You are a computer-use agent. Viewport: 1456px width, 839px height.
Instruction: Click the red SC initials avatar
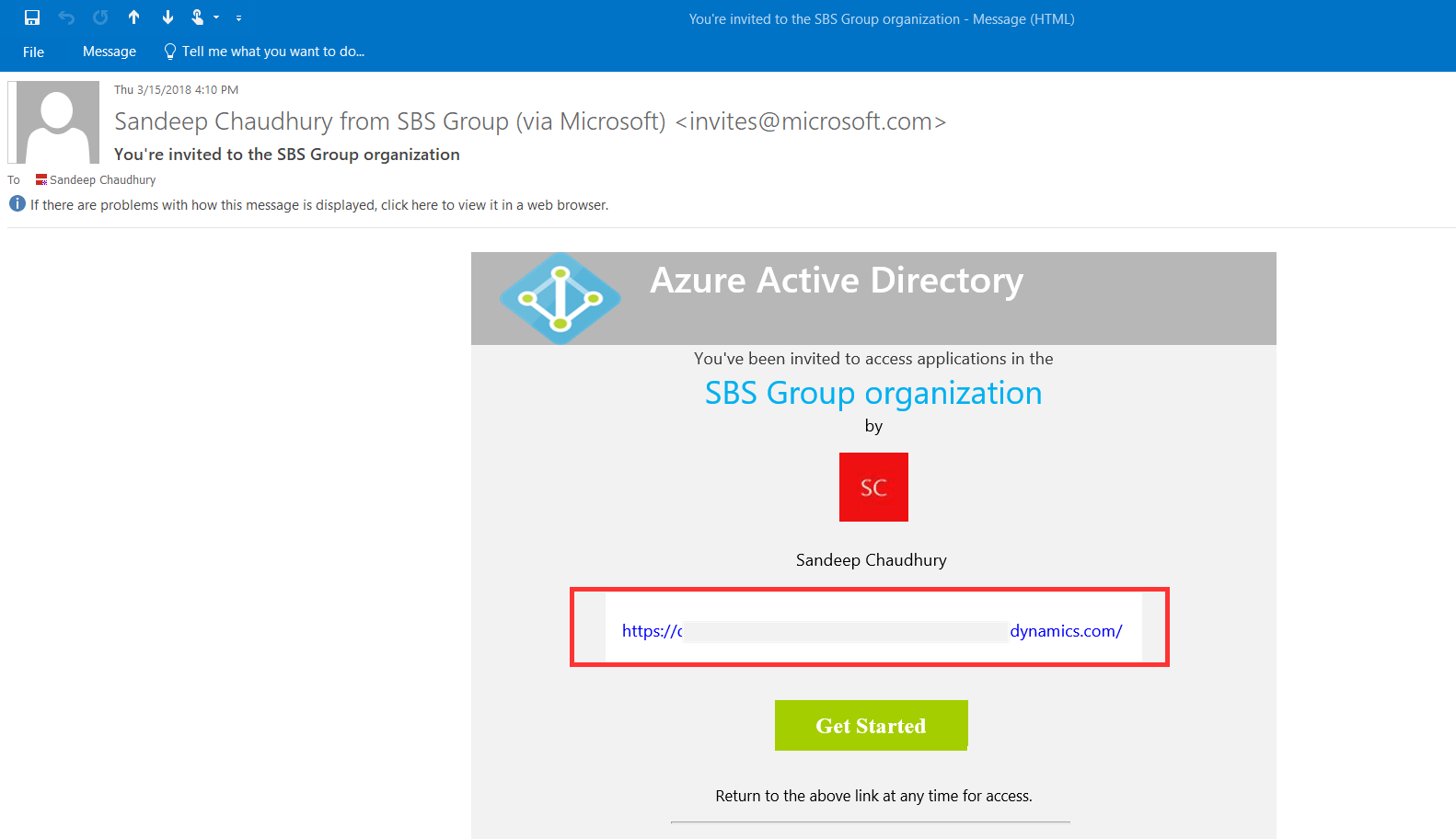(873, 487)
